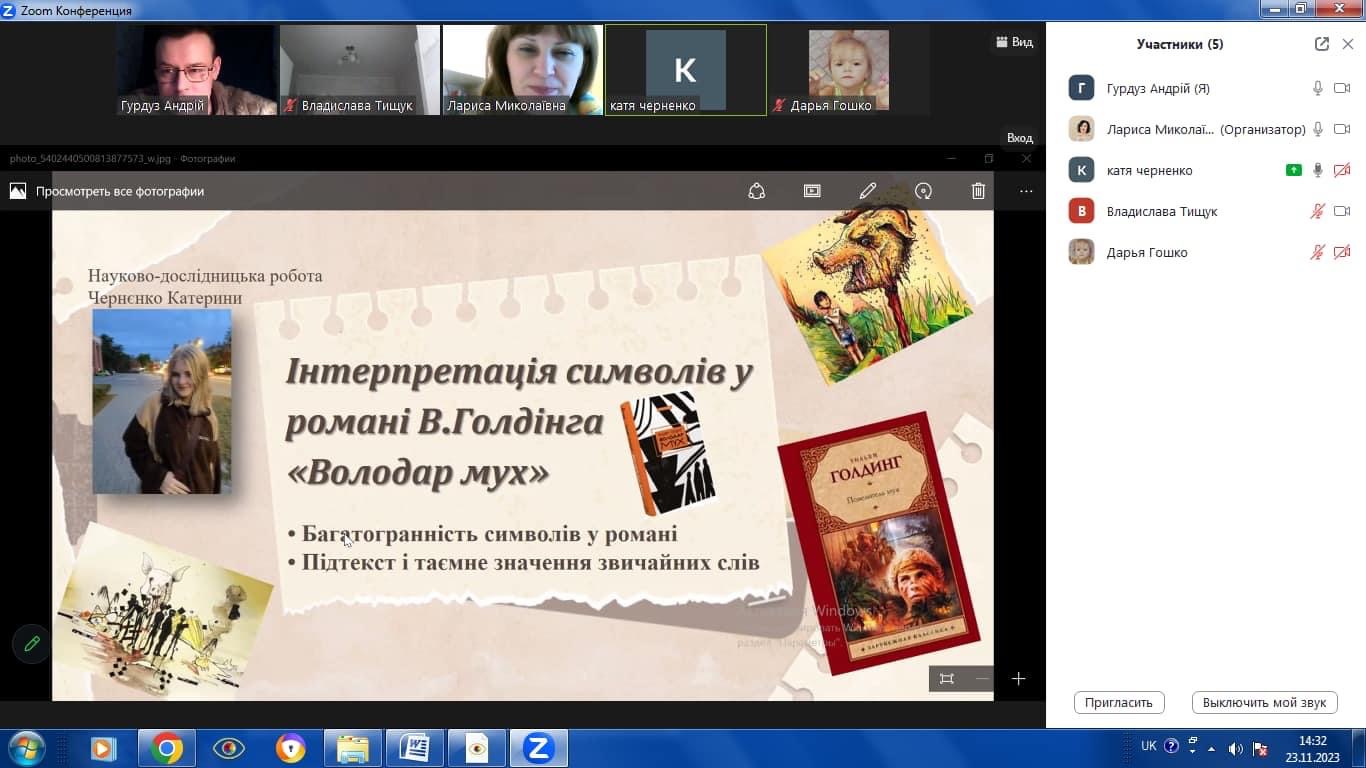
Task: Open Windows Explorer folder from taskbar
Action: [352, 748]
